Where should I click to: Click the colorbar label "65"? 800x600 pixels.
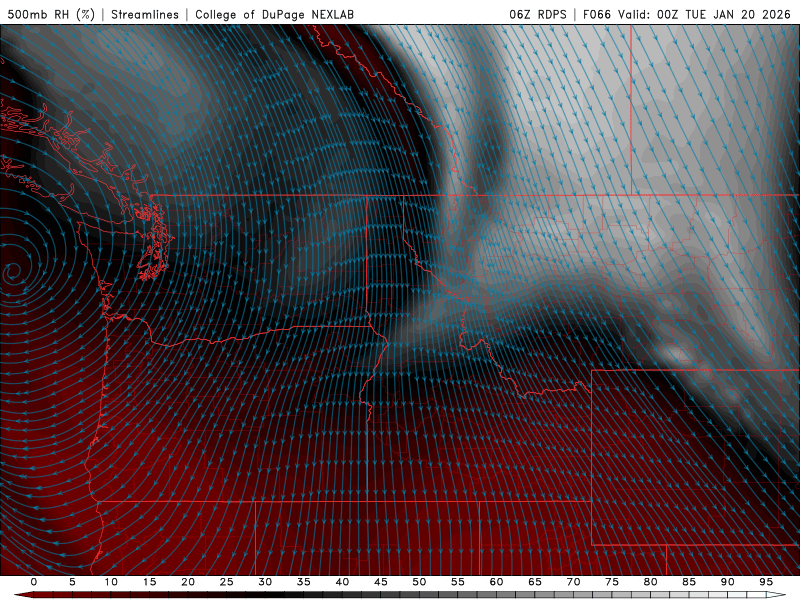[x=535, y=582]
